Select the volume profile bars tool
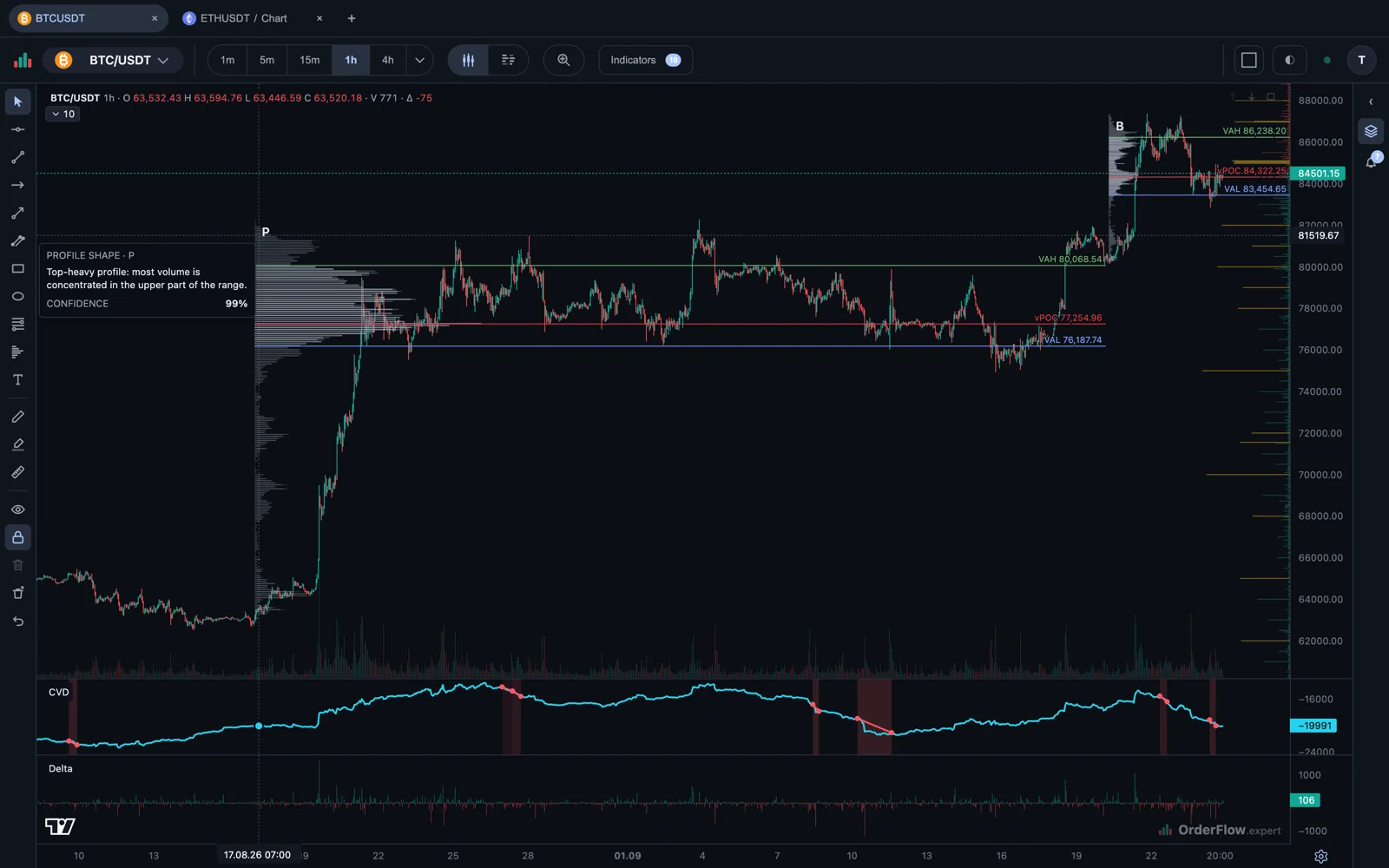The width and height of the screenshot is (1389, 868). pyautogui.click(x=17, y=352)
